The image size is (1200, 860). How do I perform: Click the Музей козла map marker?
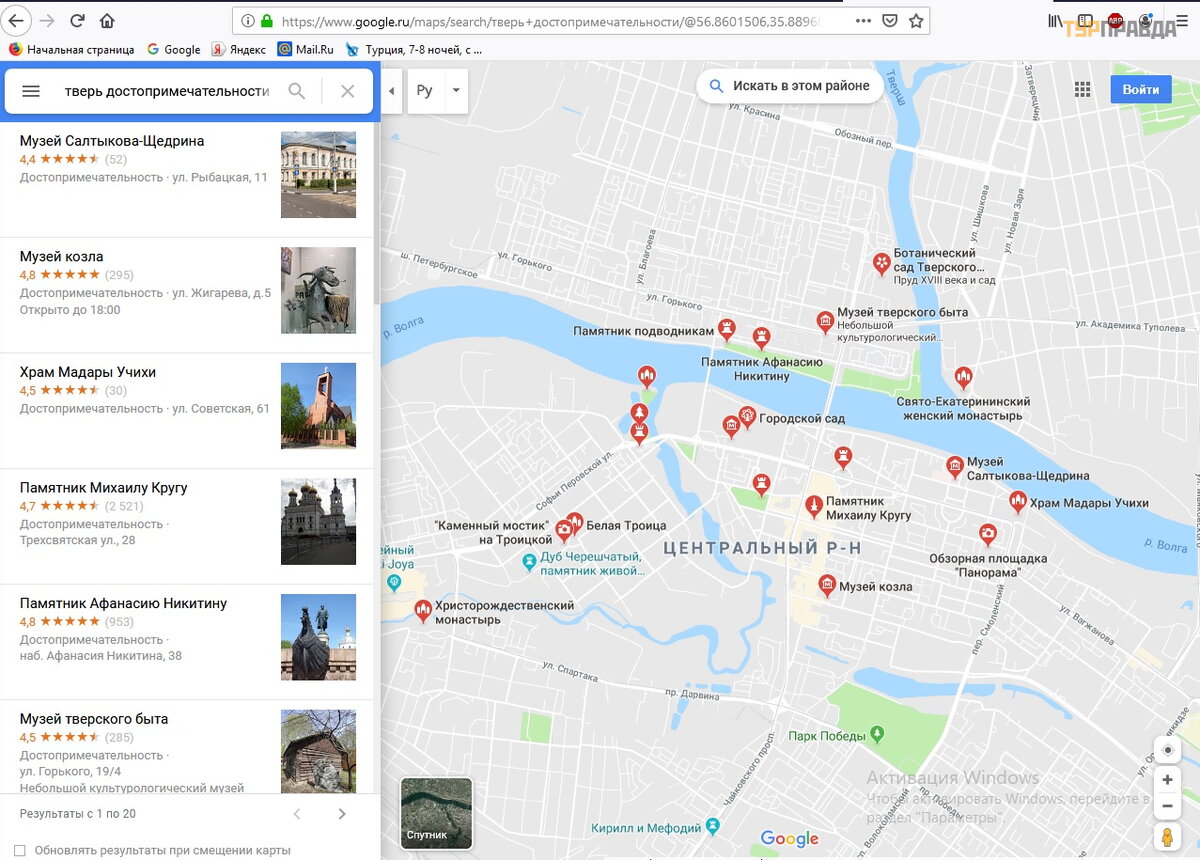[826, 585]
